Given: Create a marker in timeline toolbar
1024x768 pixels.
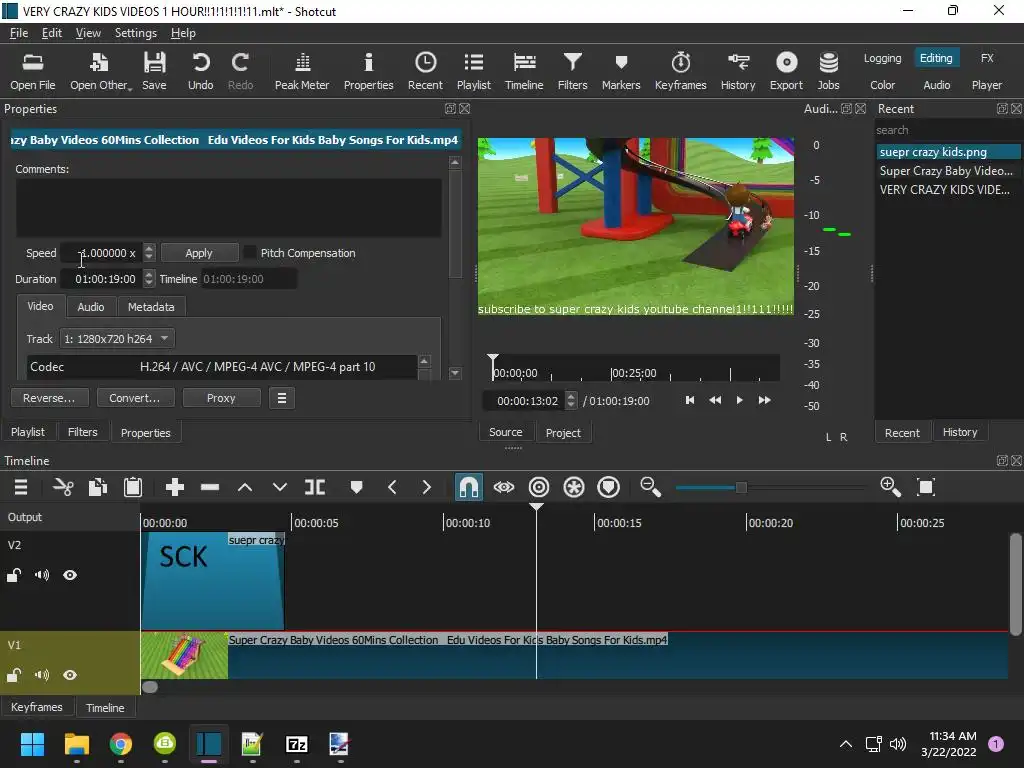Looking at the screenshot, I should (x=356, y=487).
